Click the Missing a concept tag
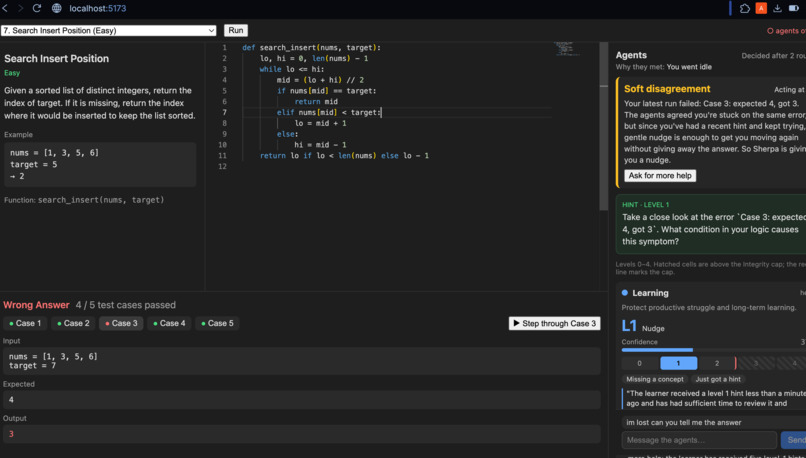This screenshot has height=458, width=806. click(655, 379)
